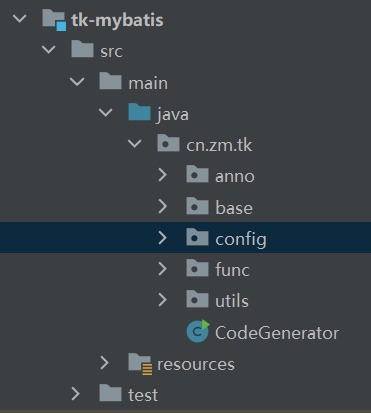
Task: Click the tk-mybatis module folder icon
Action: pyautogui.click(x=54, y=20)
